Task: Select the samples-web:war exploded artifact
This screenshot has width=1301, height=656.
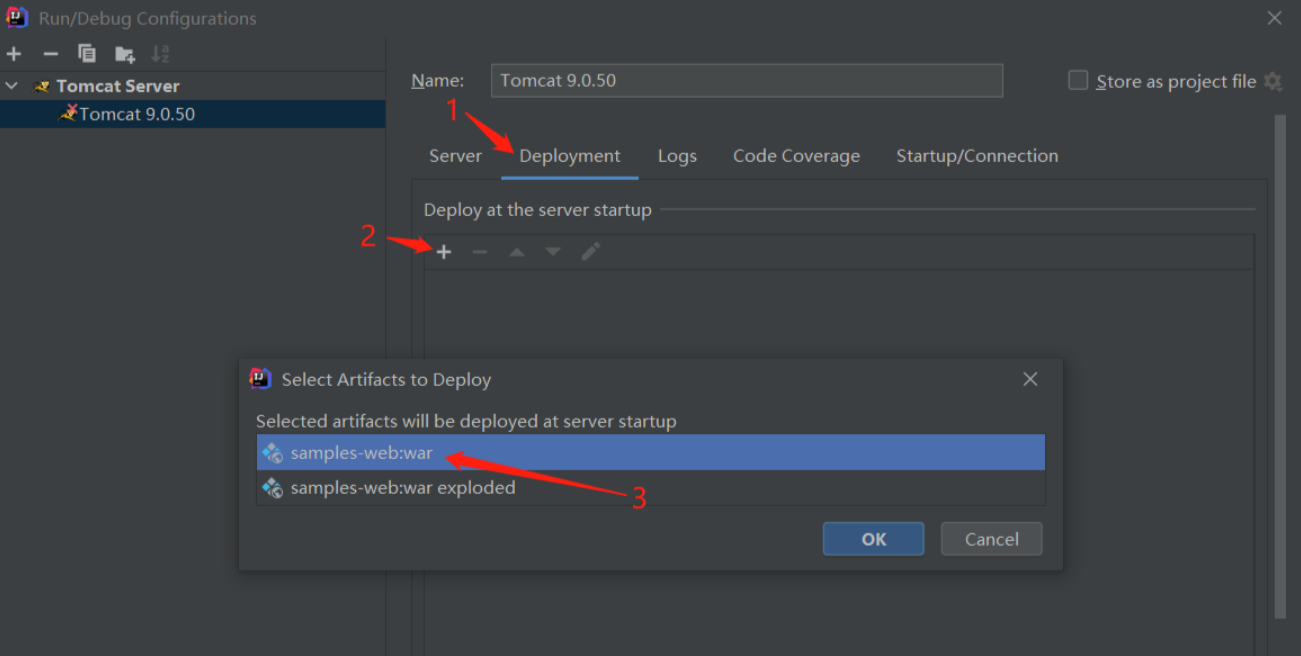Action: click(x=403, y=488)
